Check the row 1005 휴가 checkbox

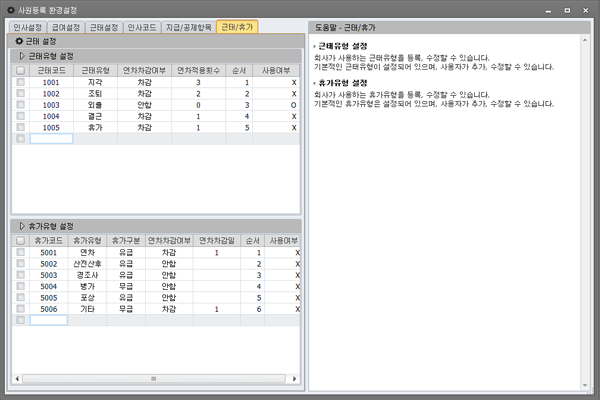(x=21, y=127)
